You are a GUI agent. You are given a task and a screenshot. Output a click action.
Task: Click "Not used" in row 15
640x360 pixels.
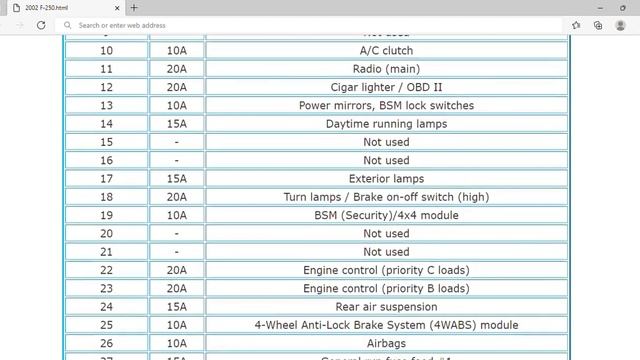pyautogui.click(x=387, y=142)
